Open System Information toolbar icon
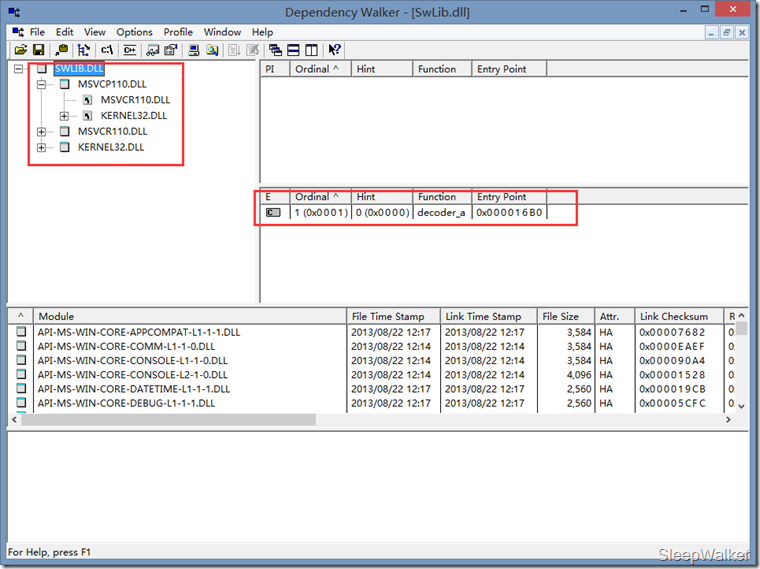760x569 pixels. coord(194,50)
